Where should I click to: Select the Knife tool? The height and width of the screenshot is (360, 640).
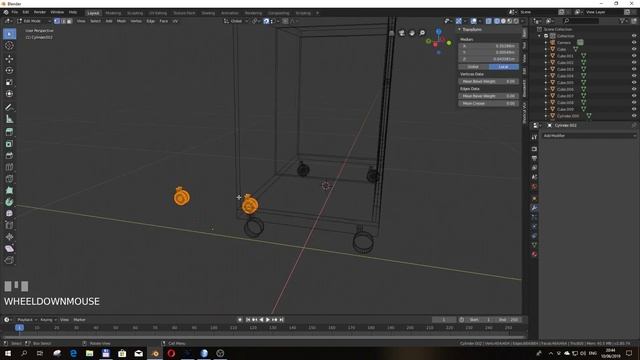click(x=9, y=179)
